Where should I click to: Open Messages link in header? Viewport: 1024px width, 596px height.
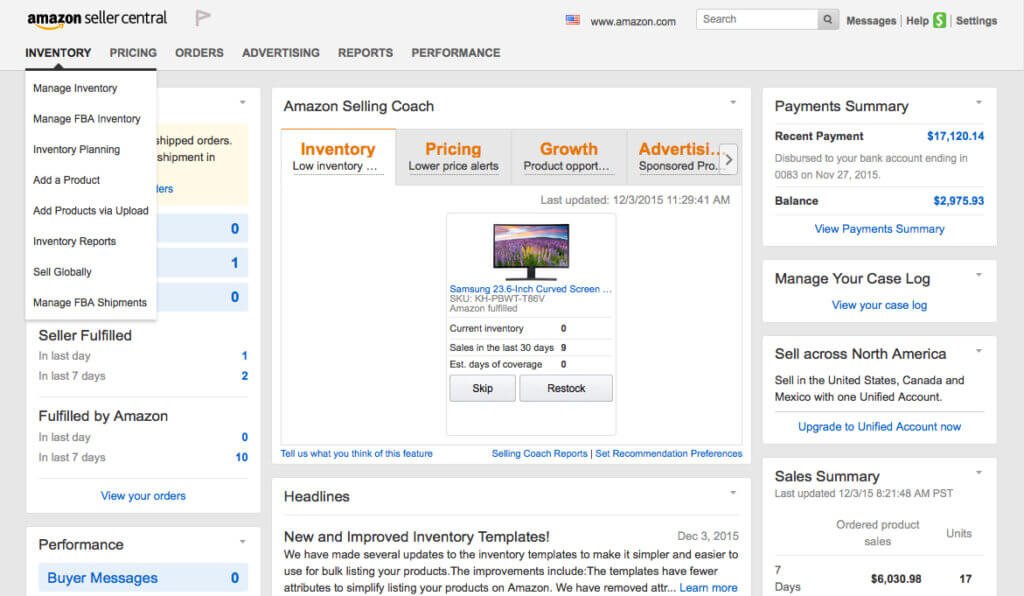pyautogui.click(x=871, y=21)
